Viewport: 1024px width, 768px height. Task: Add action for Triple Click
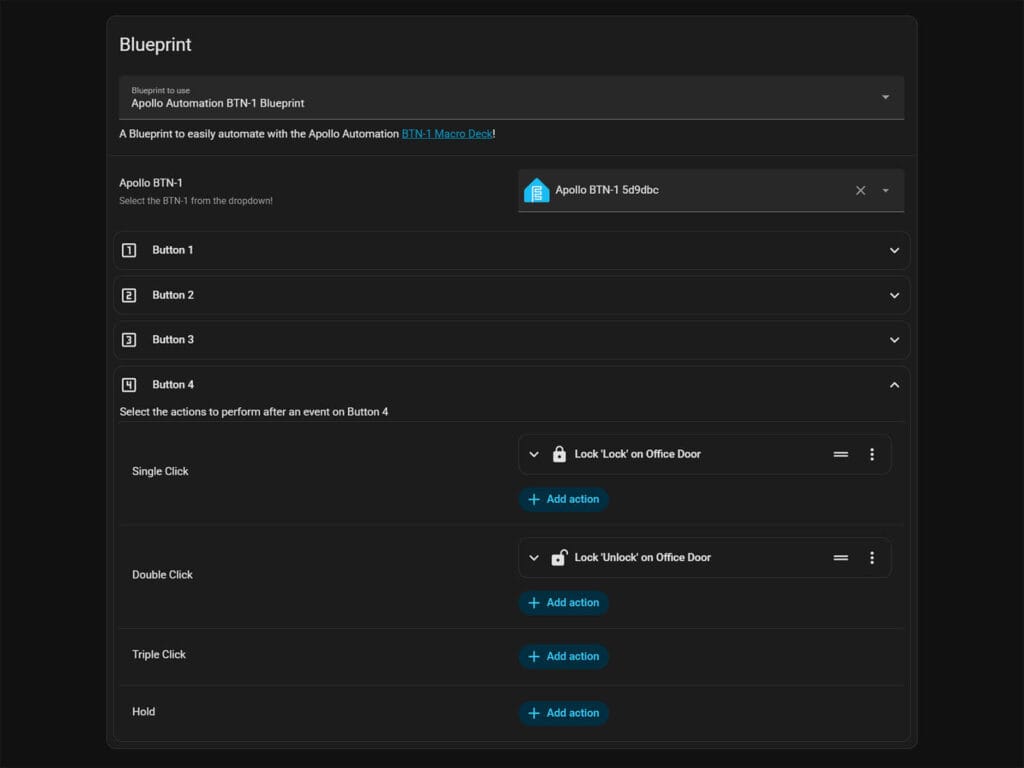pos(563,657)
